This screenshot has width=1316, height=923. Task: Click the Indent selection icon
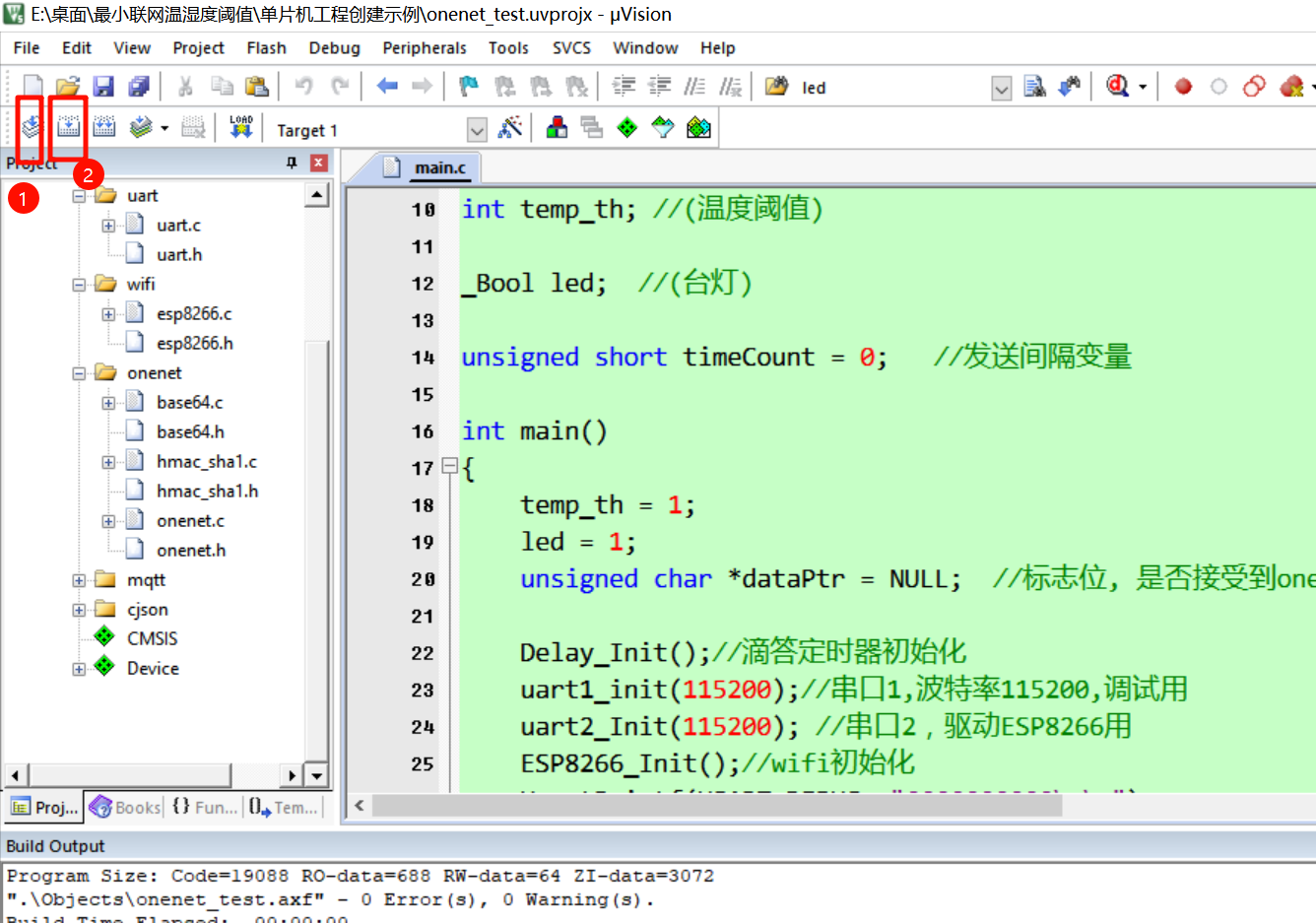624,87
